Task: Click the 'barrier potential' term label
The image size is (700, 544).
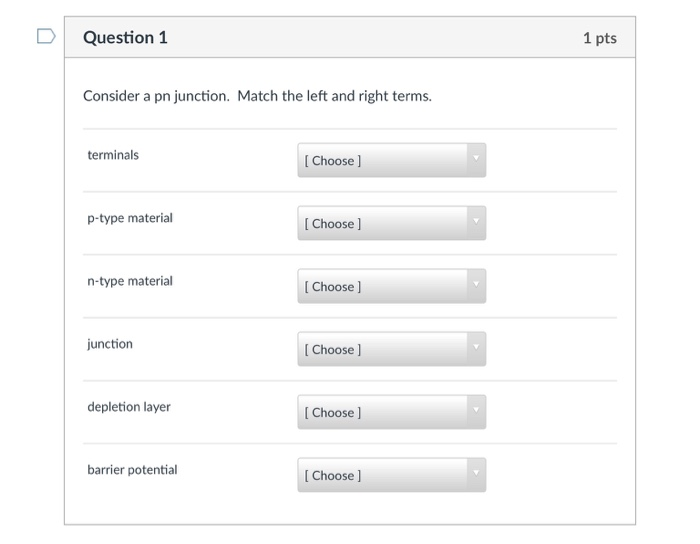Action: pos(132,470)
